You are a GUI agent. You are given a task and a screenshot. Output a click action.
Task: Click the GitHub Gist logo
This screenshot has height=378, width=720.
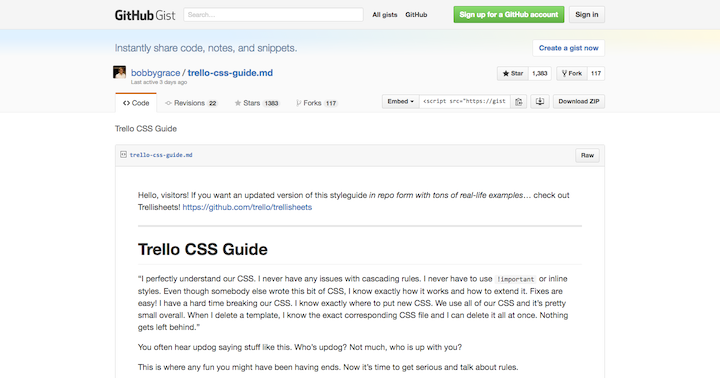(x=145, y=15)
